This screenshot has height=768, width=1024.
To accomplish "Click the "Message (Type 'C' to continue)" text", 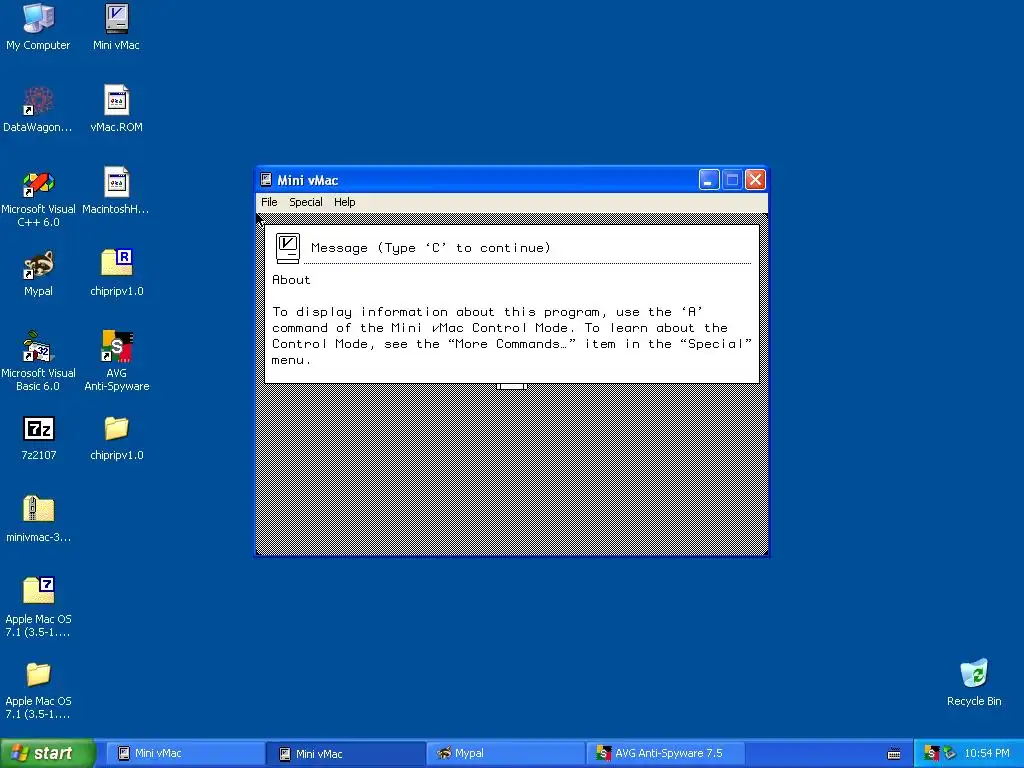I will 431,248.
